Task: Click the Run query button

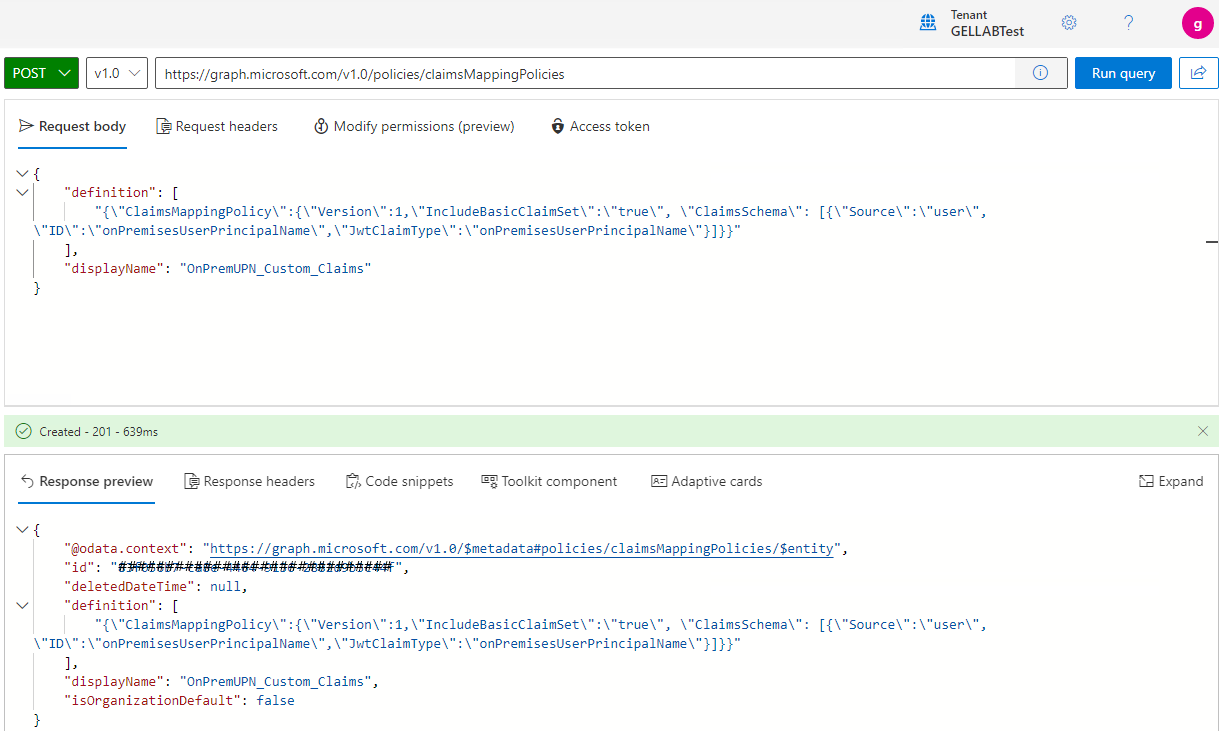Action: tap(1123, 72)
